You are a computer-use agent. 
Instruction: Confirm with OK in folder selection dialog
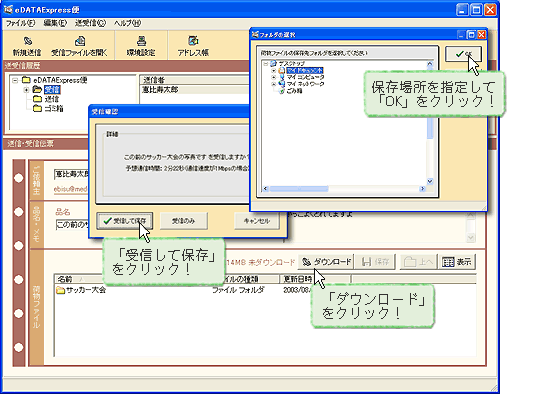463,54
